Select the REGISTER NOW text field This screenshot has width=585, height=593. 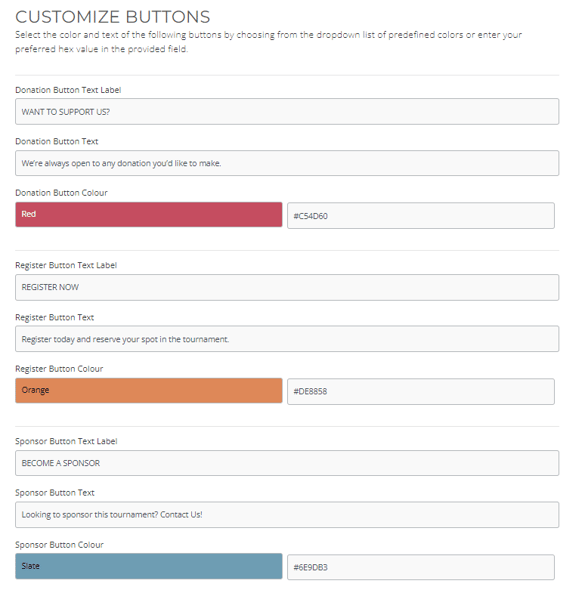(x=287, y=287)
